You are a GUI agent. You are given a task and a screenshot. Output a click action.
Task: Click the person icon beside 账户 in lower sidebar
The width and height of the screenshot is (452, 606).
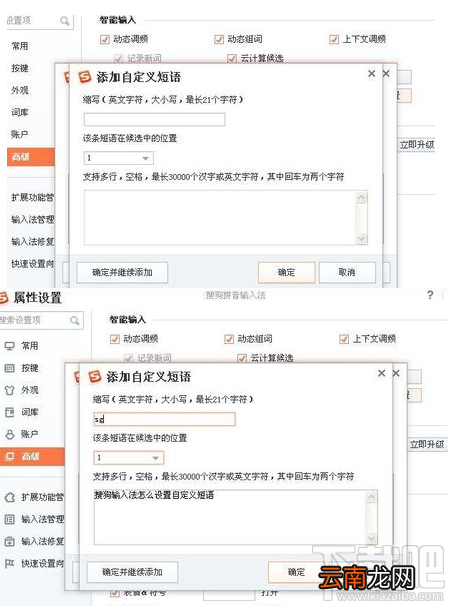(9, 434)
